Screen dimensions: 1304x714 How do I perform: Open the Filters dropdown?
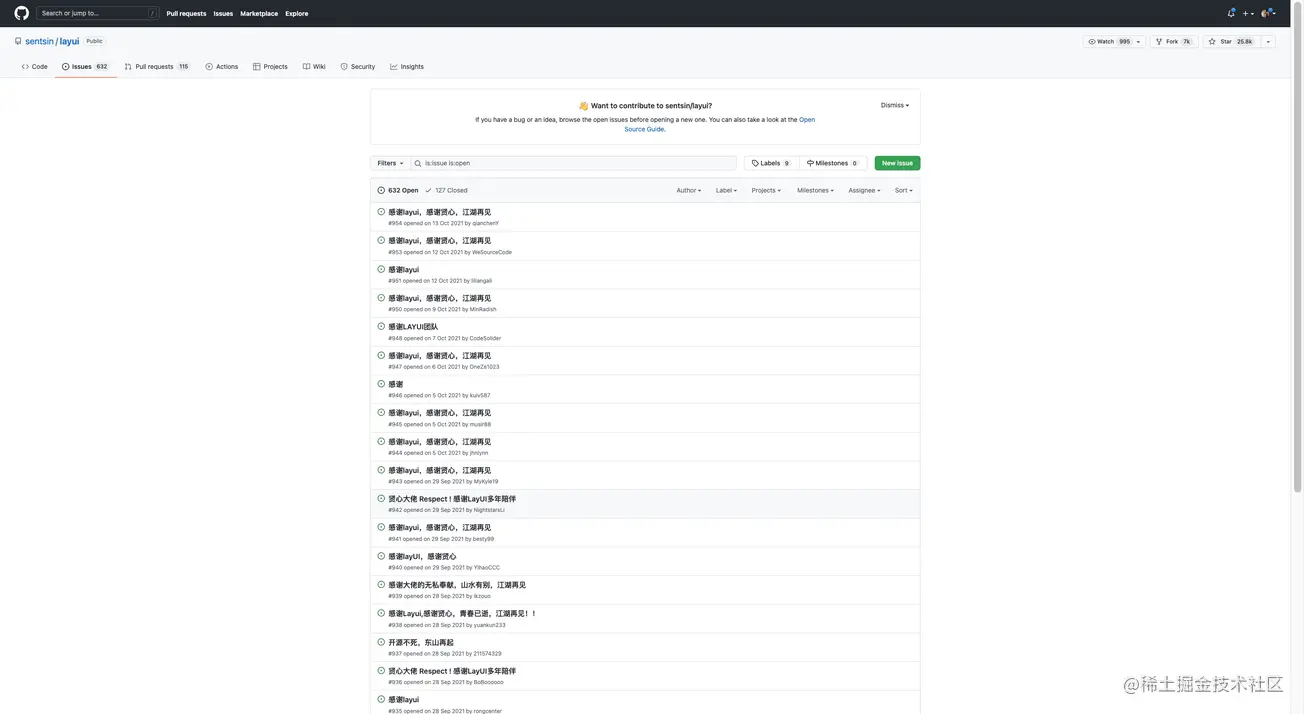coord(390,163)
